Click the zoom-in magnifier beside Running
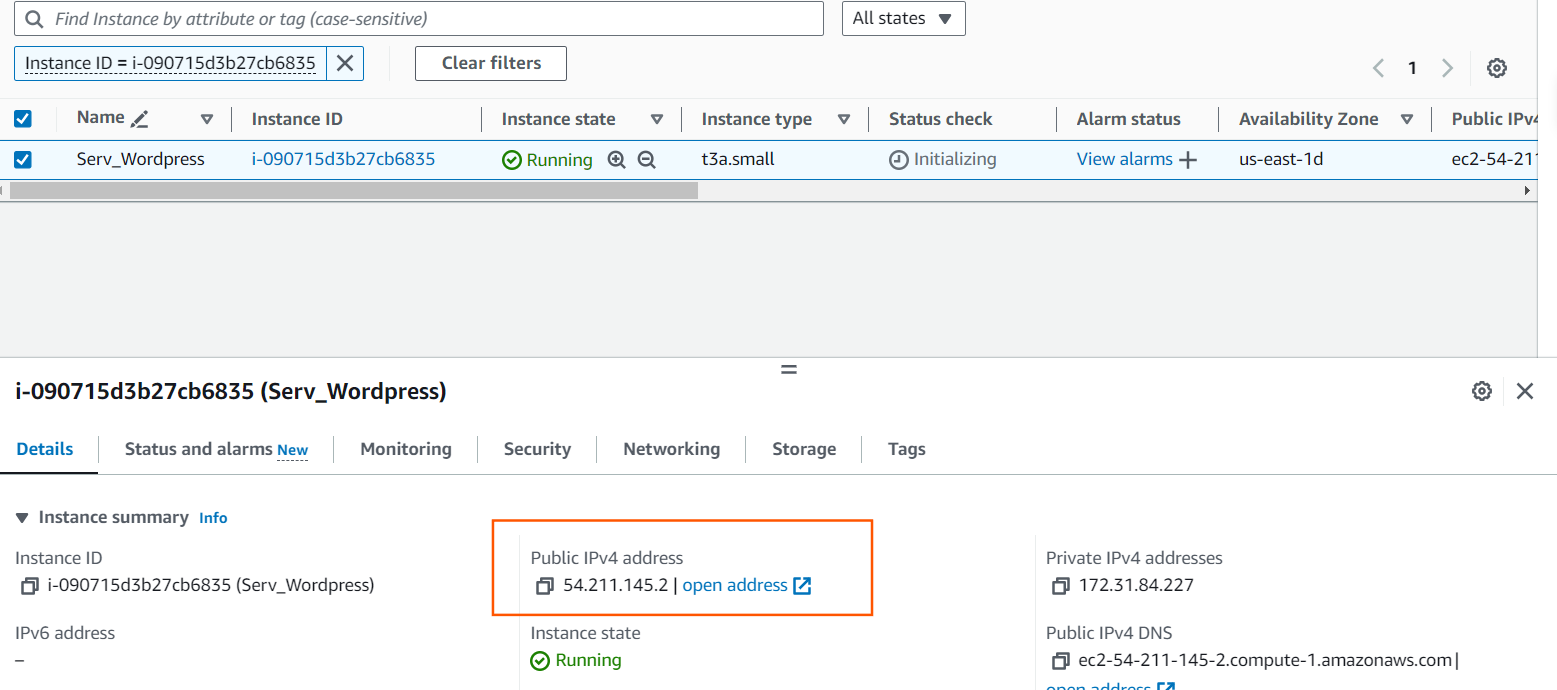Image resolution: width=1557 pixels, height=690 pixels. pos(617,160)
